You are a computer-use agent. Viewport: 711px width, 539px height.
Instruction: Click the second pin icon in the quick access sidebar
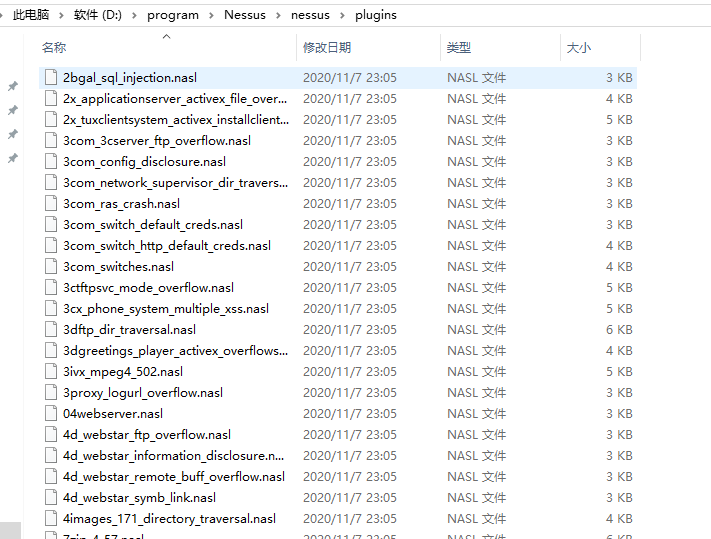(x=13, y=110)
